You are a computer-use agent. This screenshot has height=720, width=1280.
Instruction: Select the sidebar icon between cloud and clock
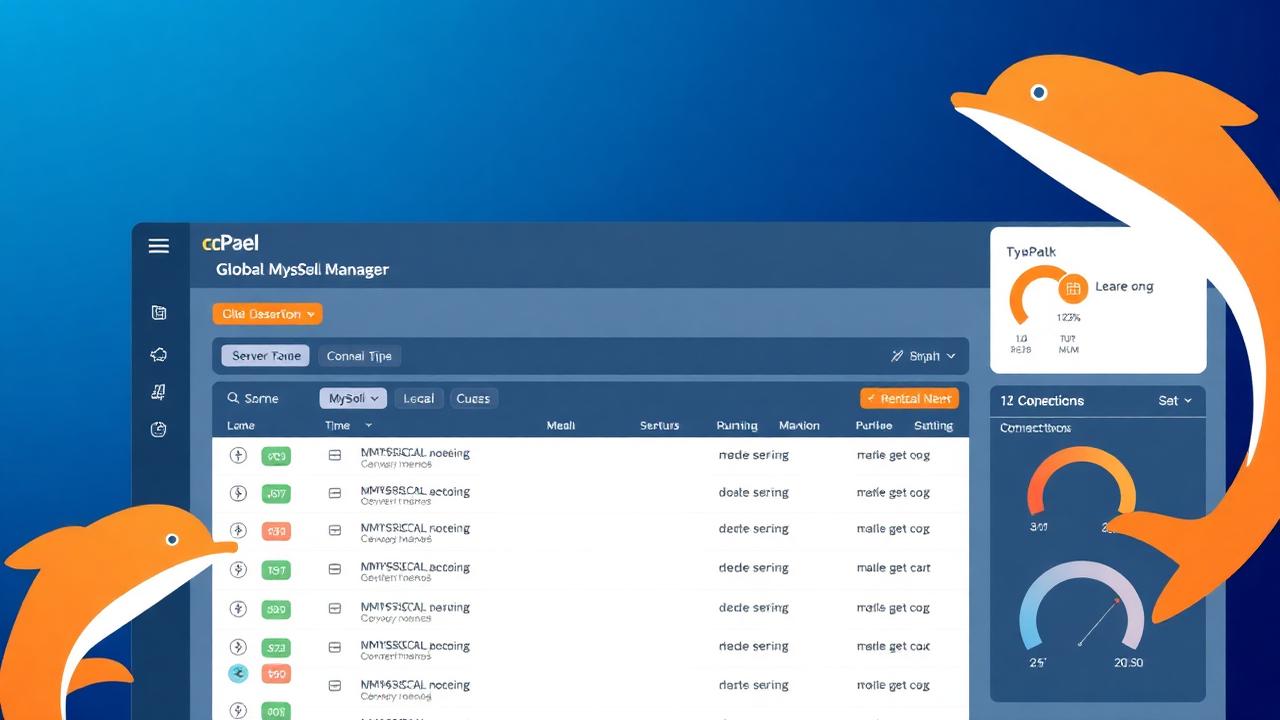coord(158,392)
